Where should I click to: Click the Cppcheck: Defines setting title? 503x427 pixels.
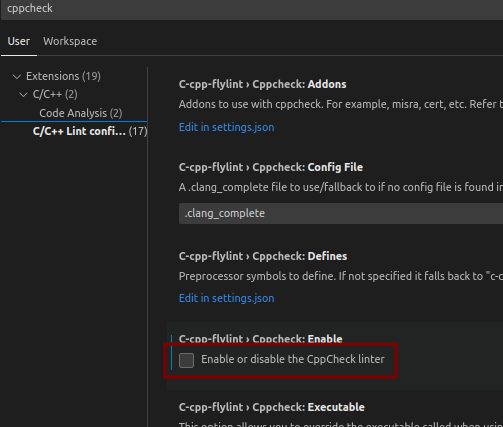click(263, 256)
